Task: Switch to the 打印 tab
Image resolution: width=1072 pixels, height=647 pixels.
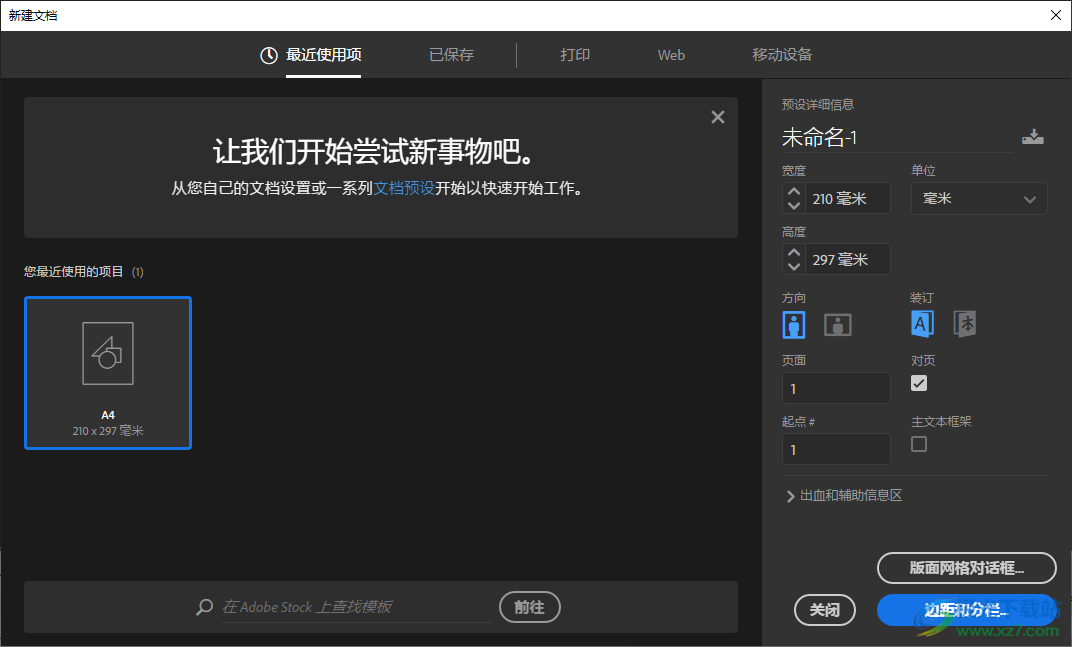Action: pos(575,55)
